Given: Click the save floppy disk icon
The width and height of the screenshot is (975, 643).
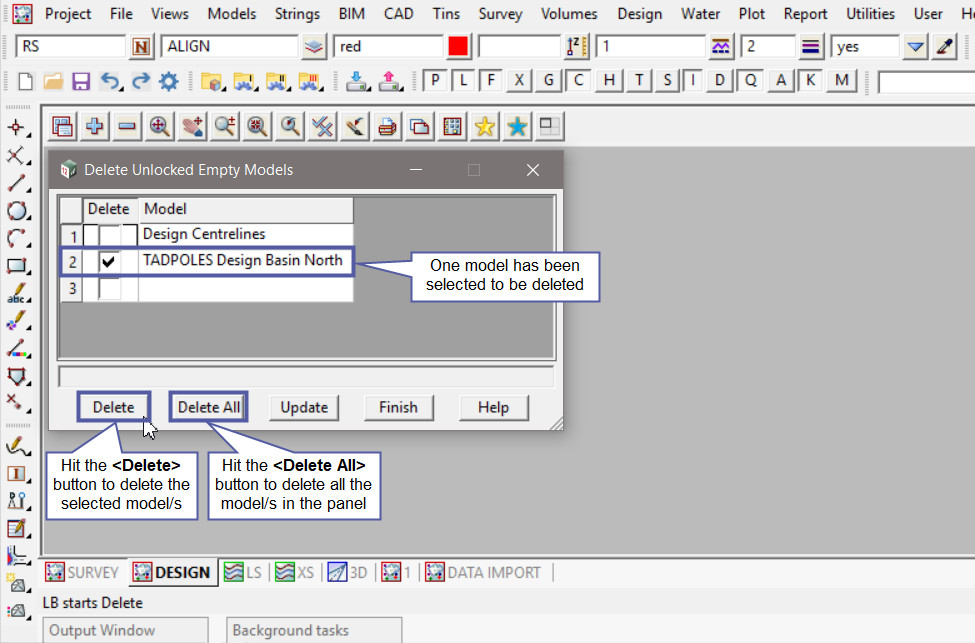Looking at the screenshot, I should (81, 81).
